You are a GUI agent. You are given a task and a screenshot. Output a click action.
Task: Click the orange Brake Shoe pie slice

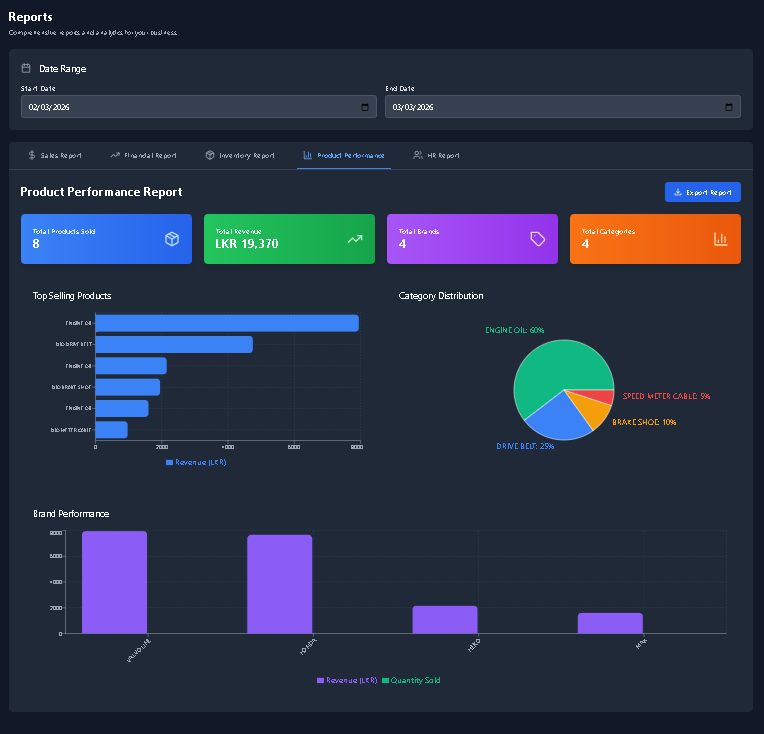point(591,408)
